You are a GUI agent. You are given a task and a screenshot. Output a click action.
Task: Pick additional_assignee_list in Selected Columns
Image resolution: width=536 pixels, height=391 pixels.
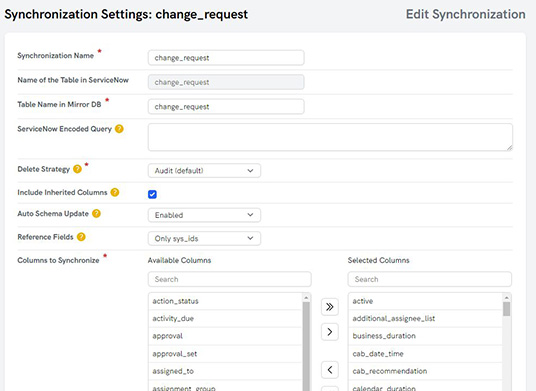(x=425, y=319)
